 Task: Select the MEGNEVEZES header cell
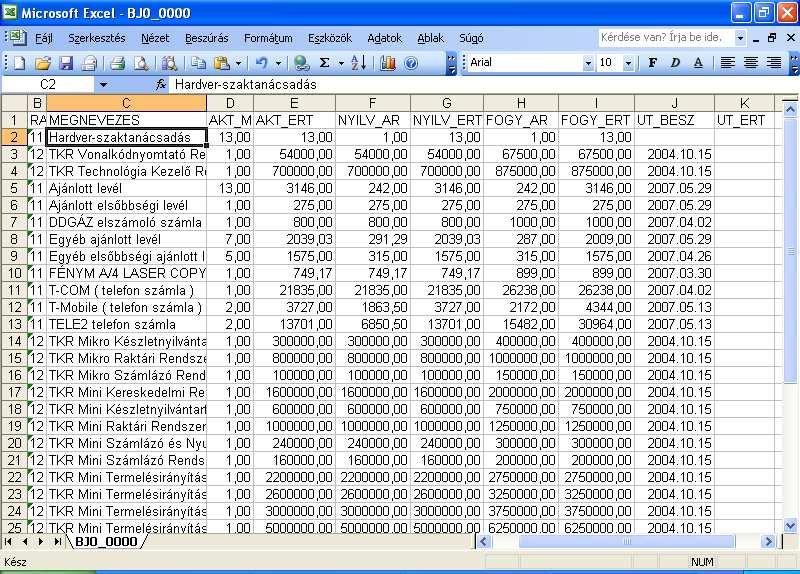click(127, 120)
